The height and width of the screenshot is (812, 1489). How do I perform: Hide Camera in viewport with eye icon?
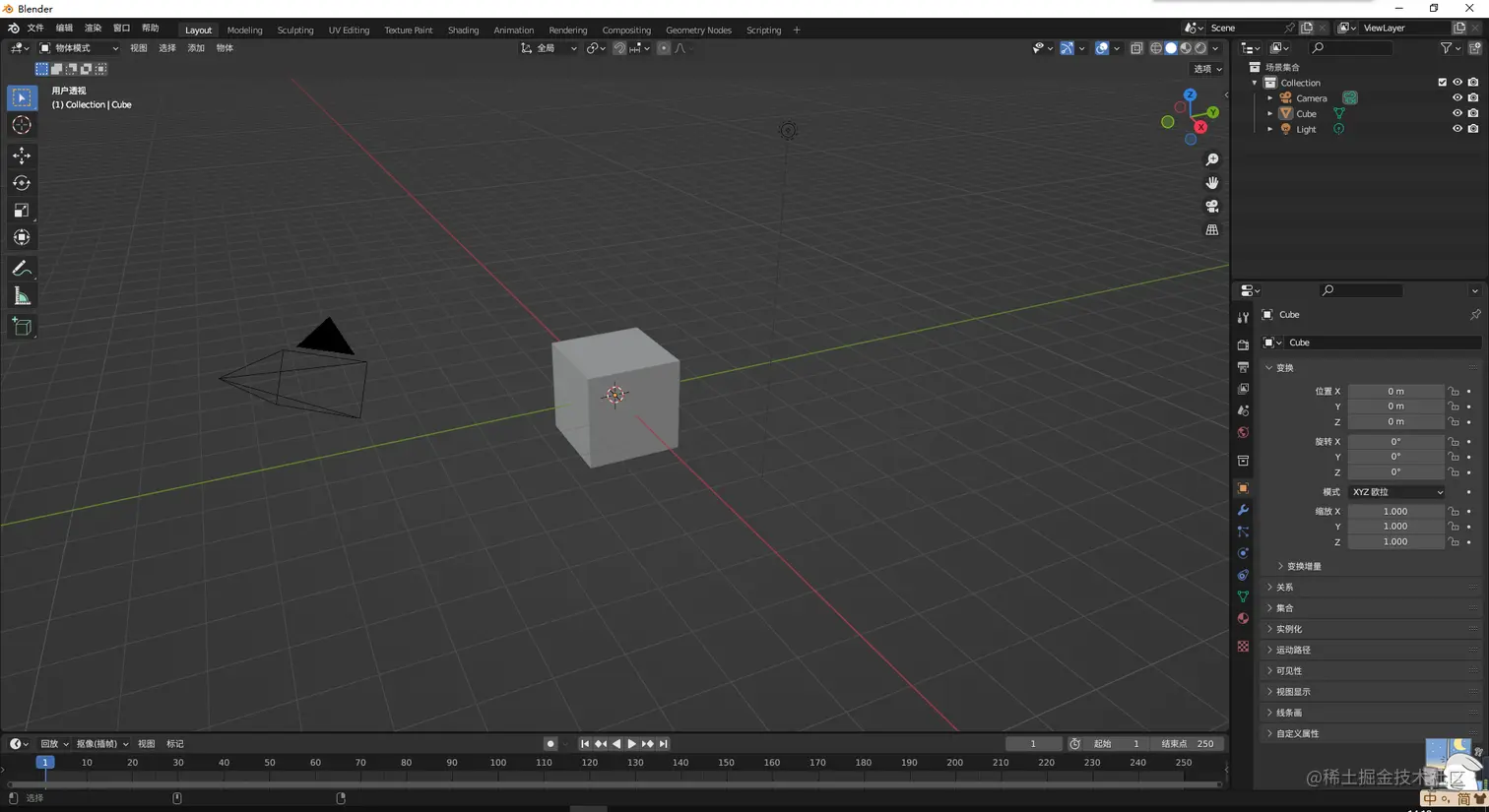pyautogui.click(x=1457, y=97)
